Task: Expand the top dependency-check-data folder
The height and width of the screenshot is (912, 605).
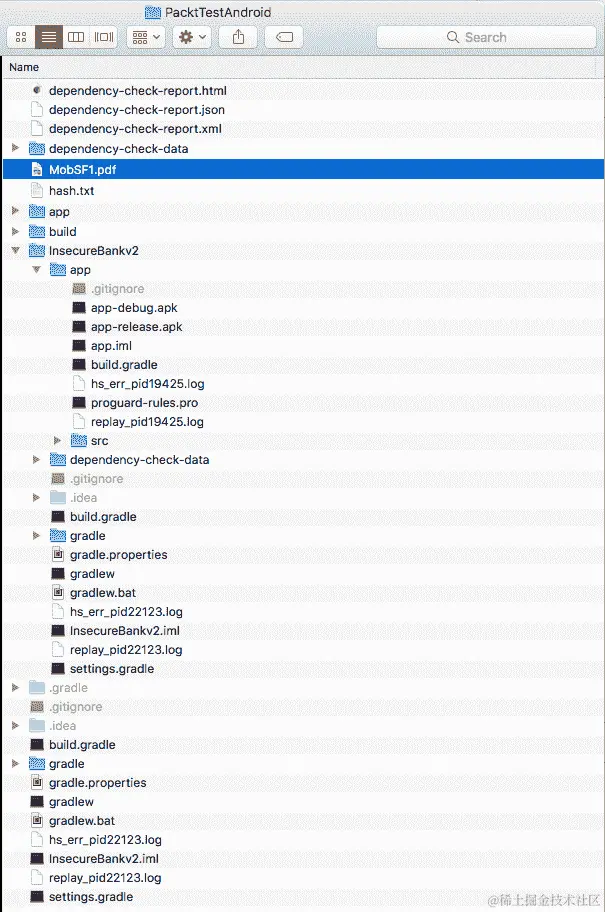Action: [16, 148]
